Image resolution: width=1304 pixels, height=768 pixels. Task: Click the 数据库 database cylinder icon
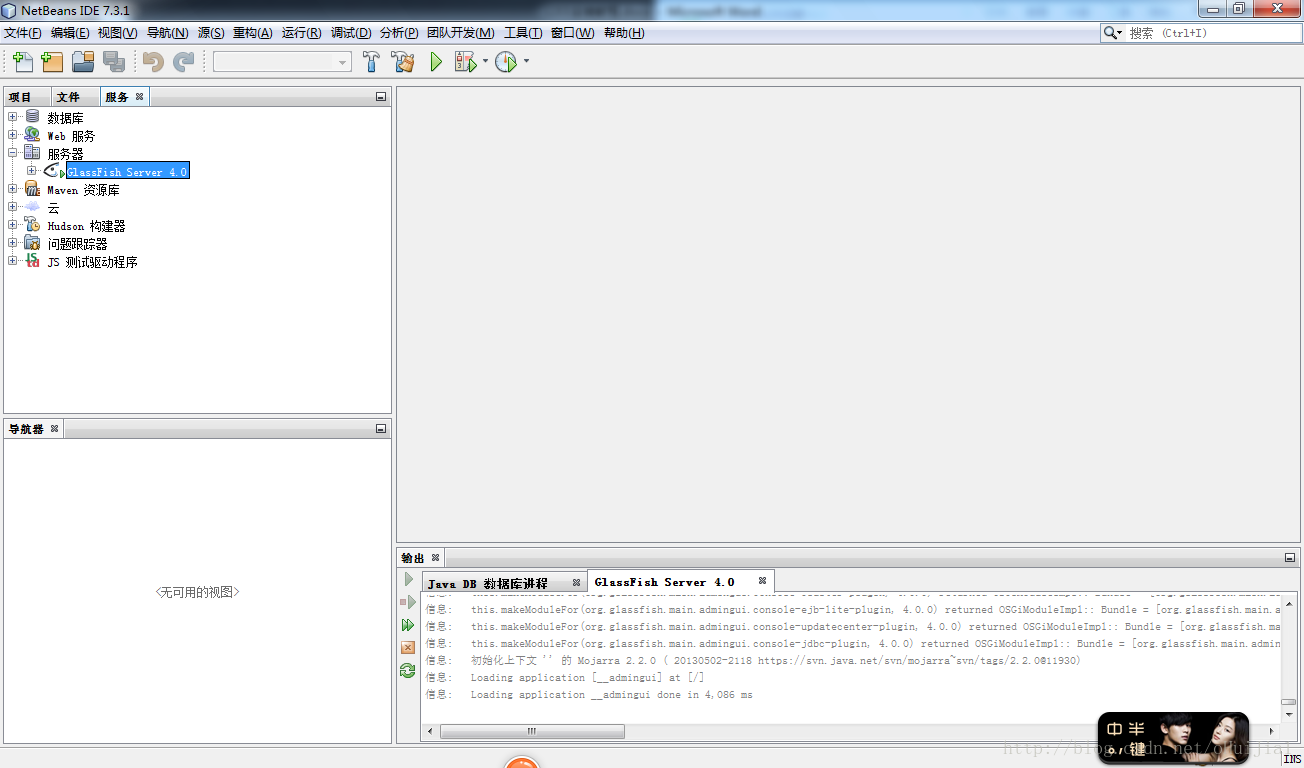tap(33, 117)
